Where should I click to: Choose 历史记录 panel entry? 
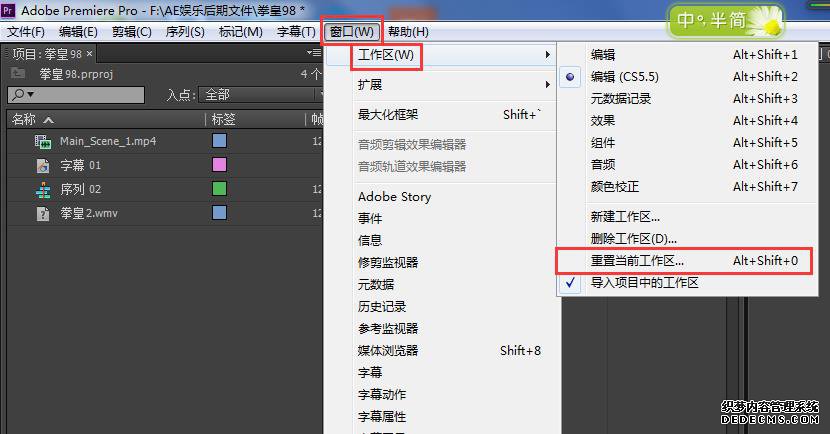click(382, 306)
